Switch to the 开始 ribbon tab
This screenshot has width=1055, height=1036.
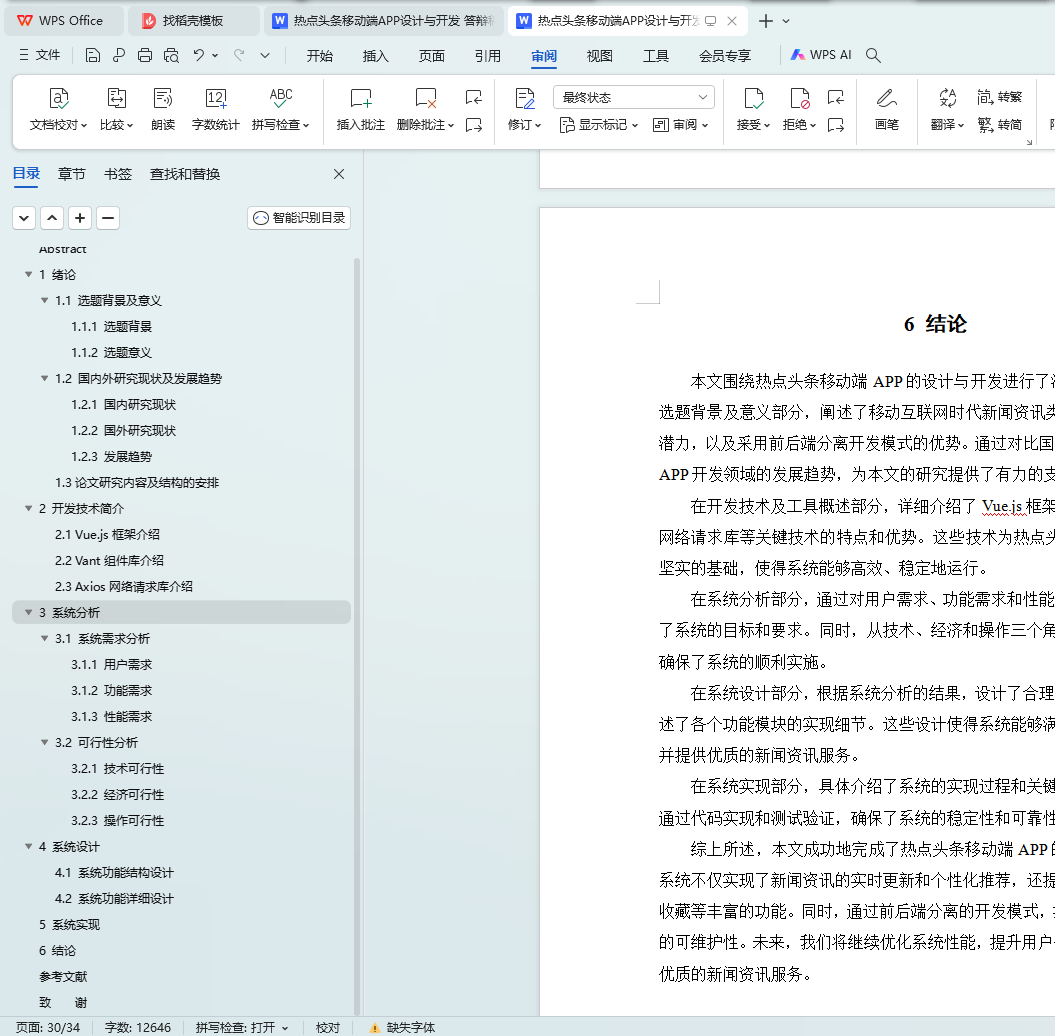[320, 56]
